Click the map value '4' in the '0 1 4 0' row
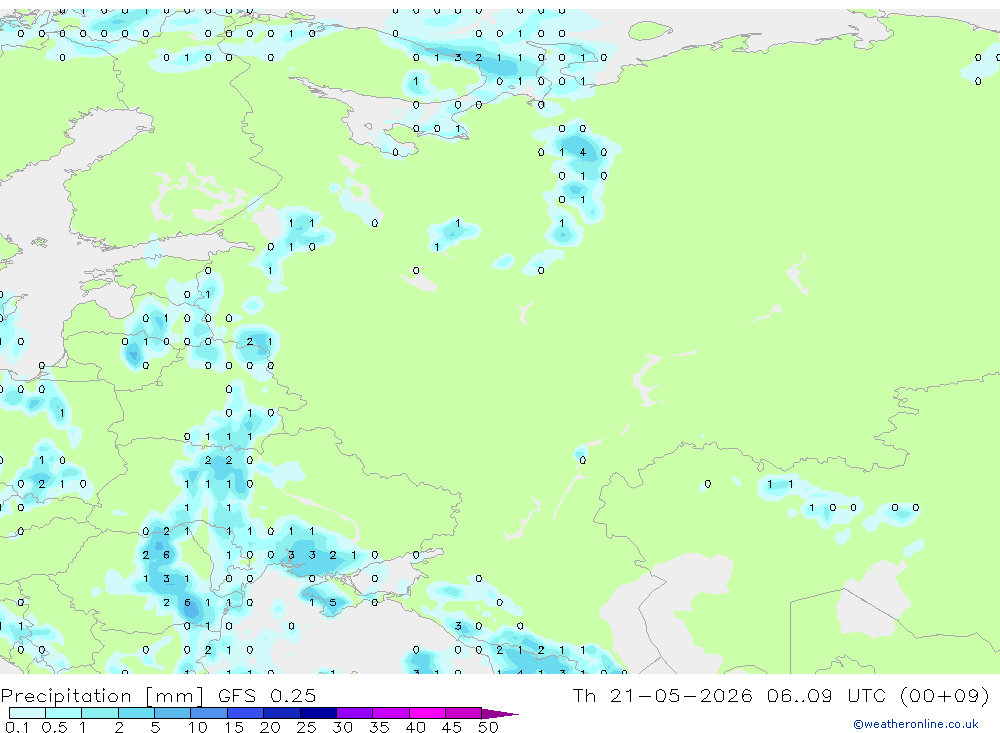The height and width of the screenshot is (733, 1000). [x=582, y=152]
